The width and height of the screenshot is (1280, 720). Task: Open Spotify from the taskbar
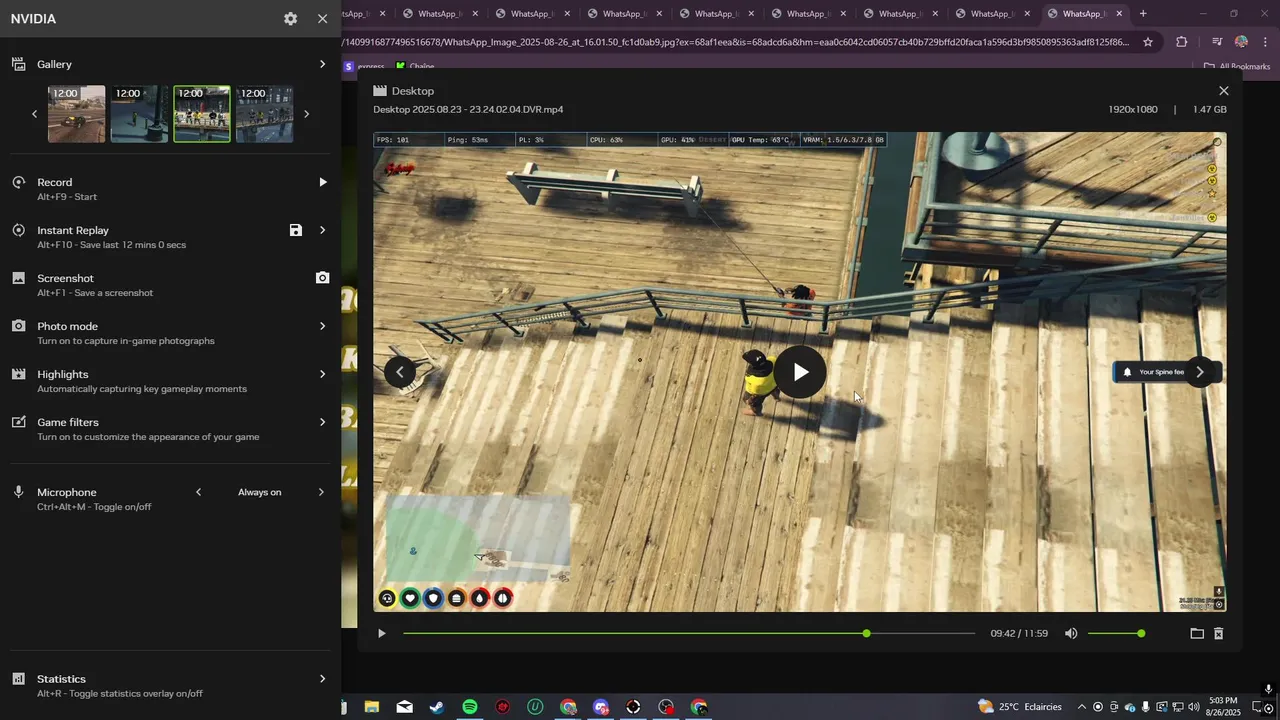coord(470,707)
